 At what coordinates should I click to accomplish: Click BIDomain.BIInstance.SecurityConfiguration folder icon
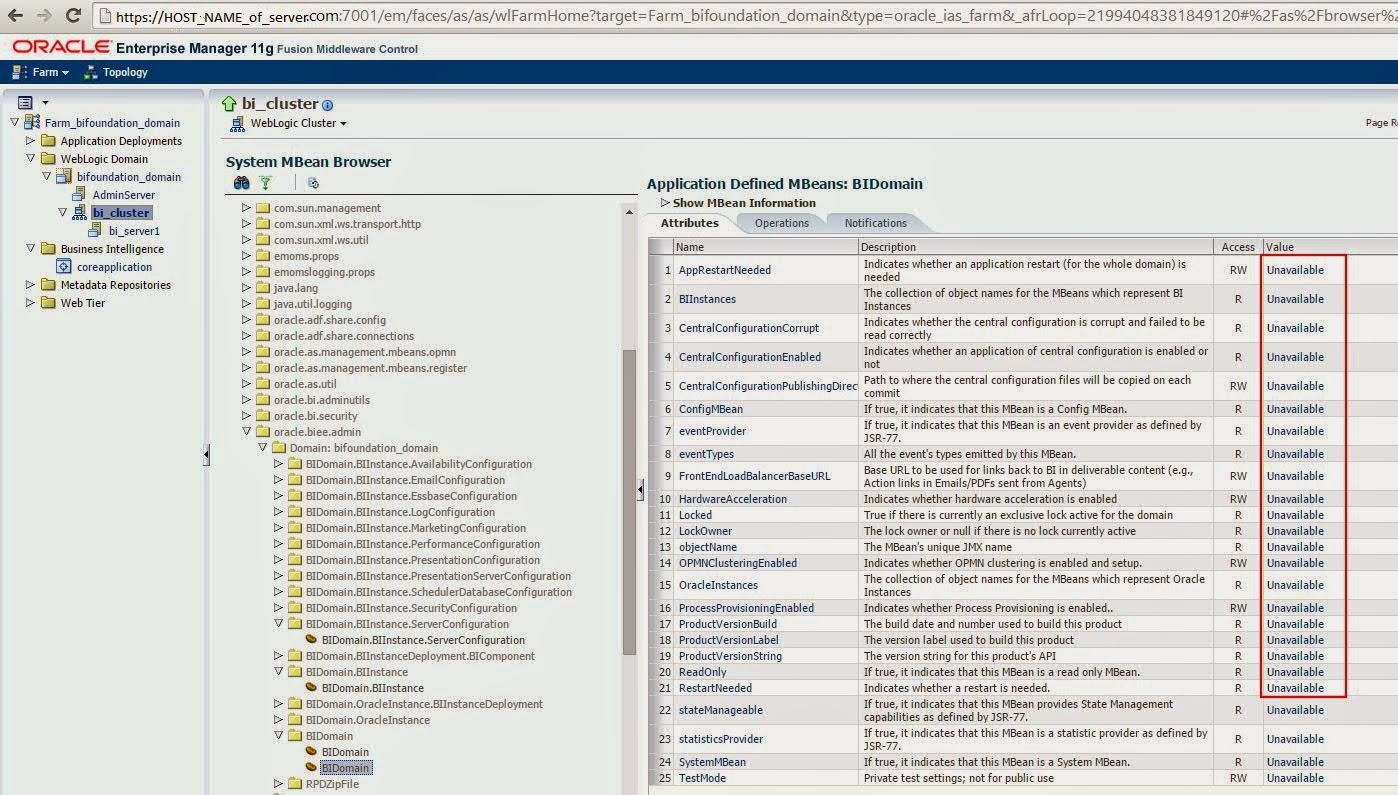click(x=296, y=608)
